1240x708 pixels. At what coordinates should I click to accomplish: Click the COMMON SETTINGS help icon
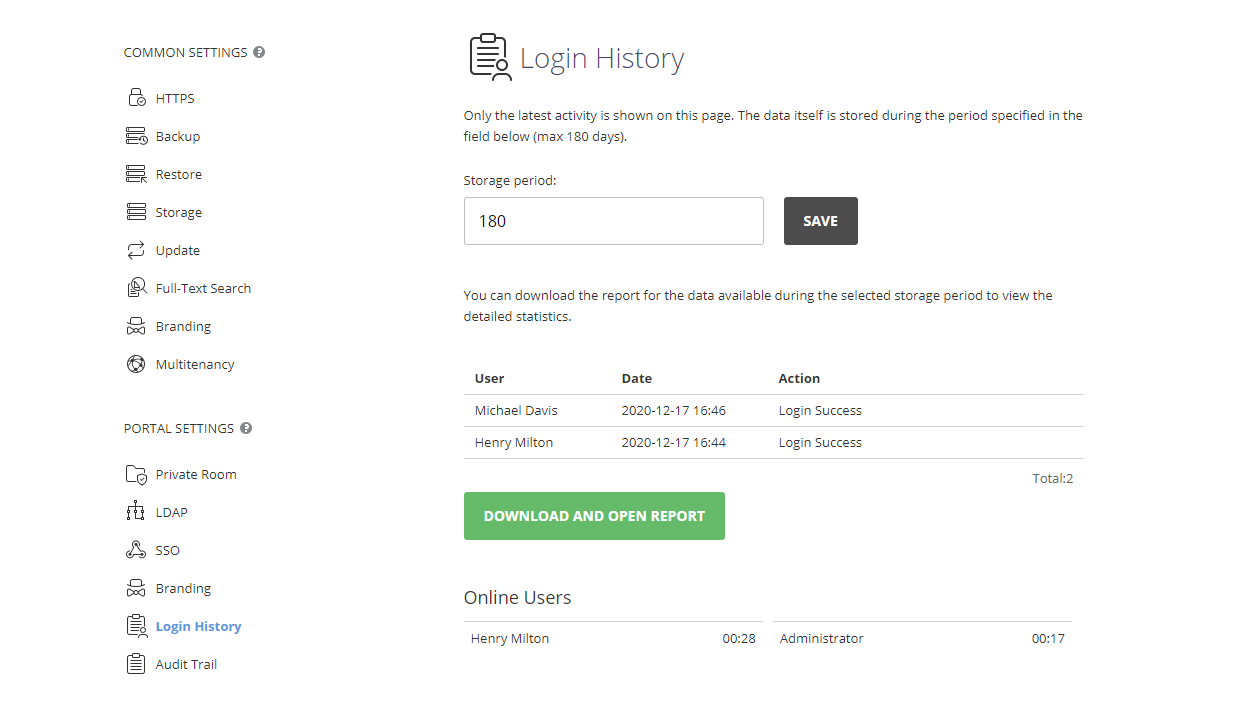[x=259, y=51]
